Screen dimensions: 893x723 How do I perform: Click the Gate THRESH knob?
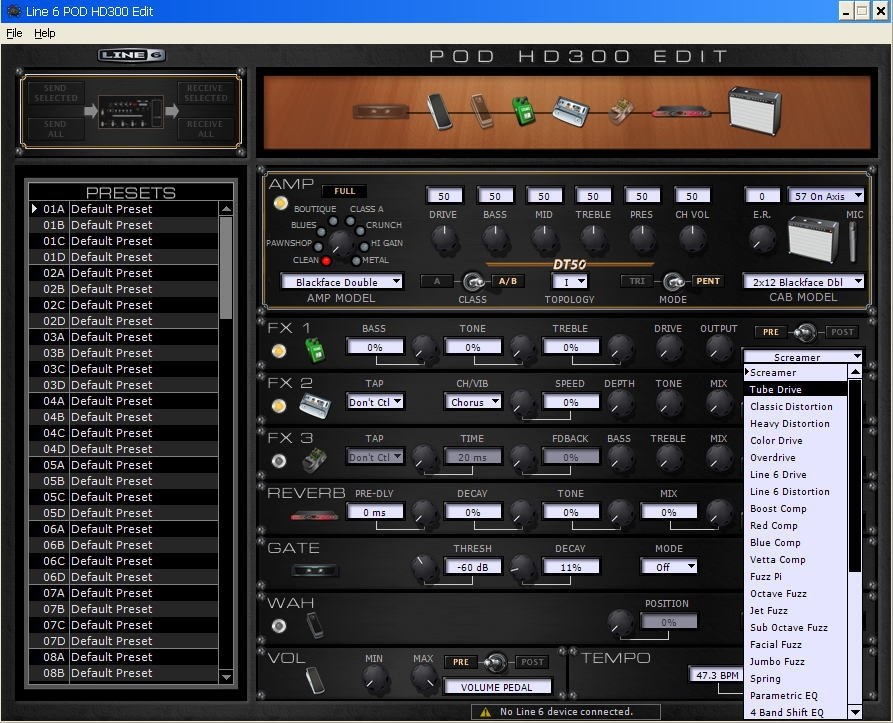(x=423, y=569)
